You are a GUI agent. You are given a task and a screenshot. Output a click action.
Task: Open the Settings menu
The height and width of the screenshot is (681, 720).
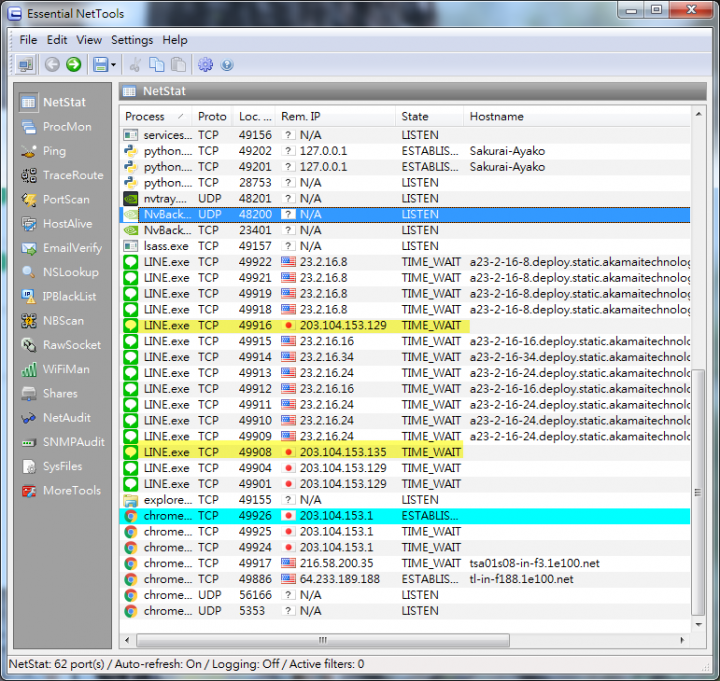coord(132,40)
